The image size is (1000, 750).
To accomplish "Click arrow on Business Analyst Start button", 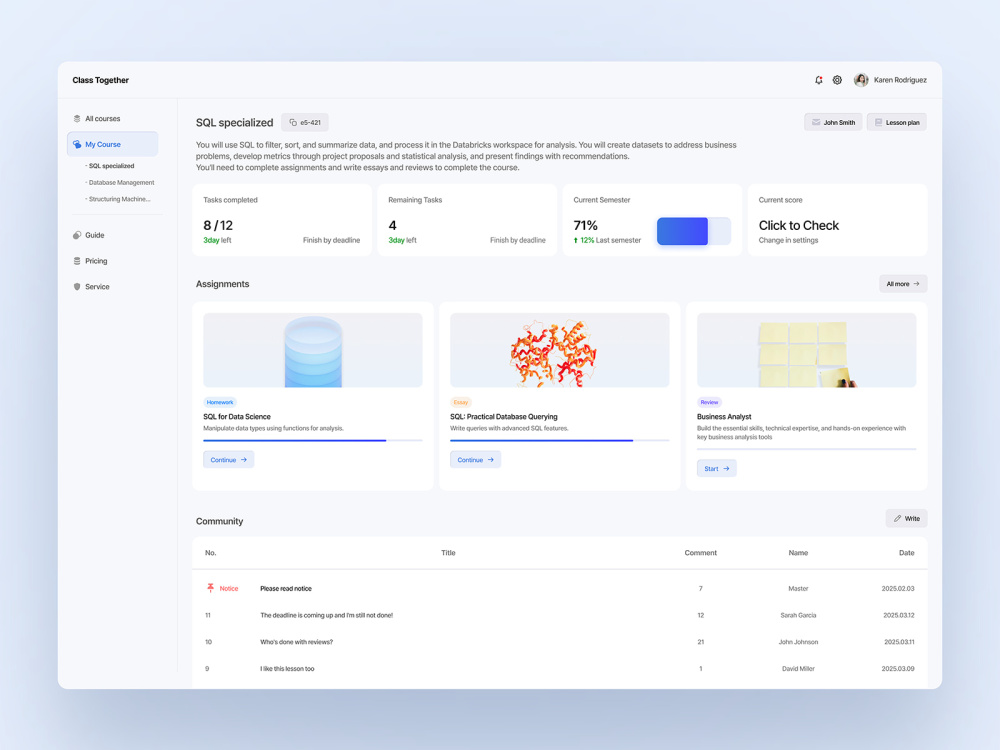I will (x=726, y=469).
